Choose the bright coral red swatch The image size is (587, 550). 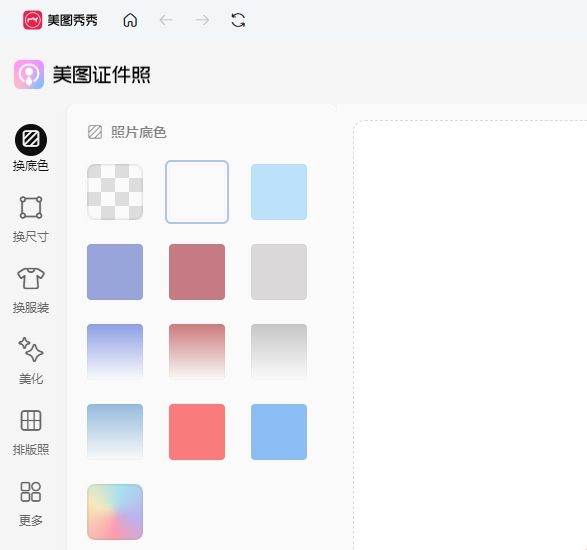pos(197,432)
